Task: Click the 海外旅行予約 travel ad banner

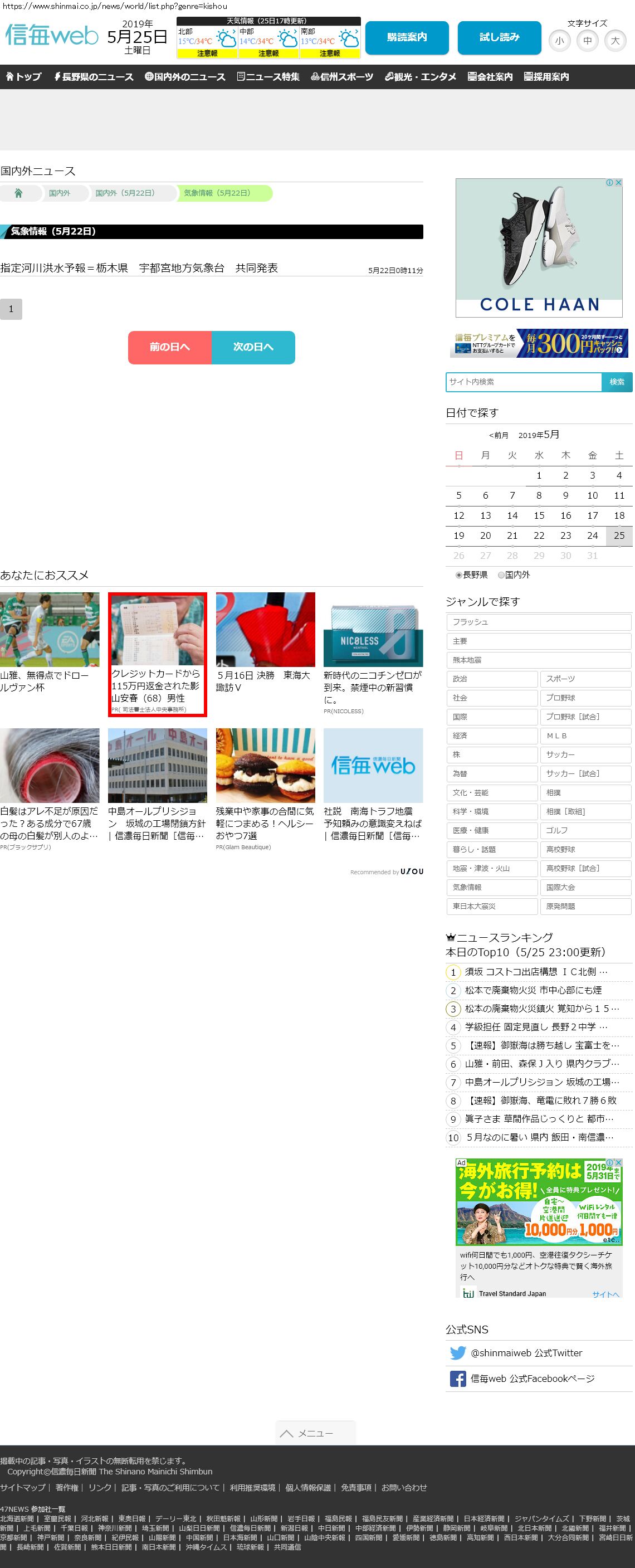Action: (x=539, y=1201)
